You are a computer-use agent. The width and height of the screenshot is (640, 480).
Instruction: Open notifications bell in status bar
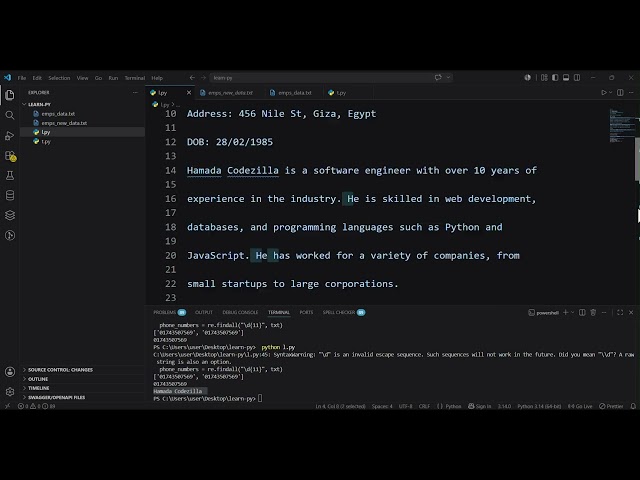tap(633, 406)
